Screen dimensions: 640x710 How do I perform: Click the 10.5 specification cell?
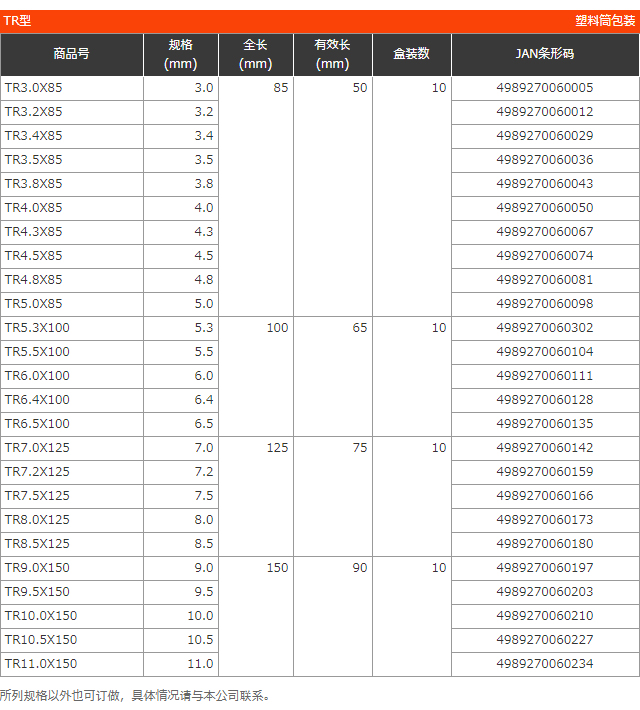tap(200, 640)
